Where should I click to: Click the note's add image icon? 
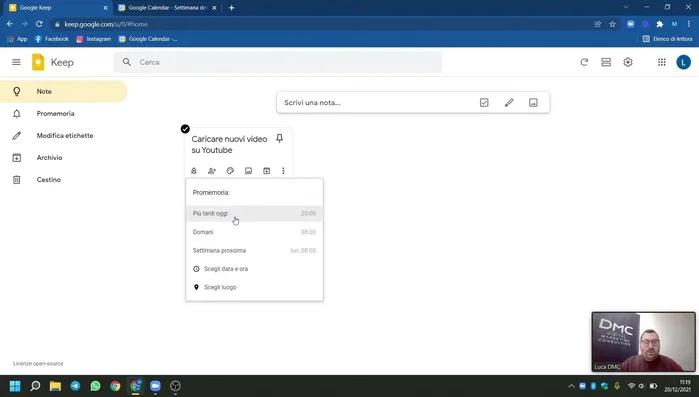pyautogui.click(x=248, y=171)
